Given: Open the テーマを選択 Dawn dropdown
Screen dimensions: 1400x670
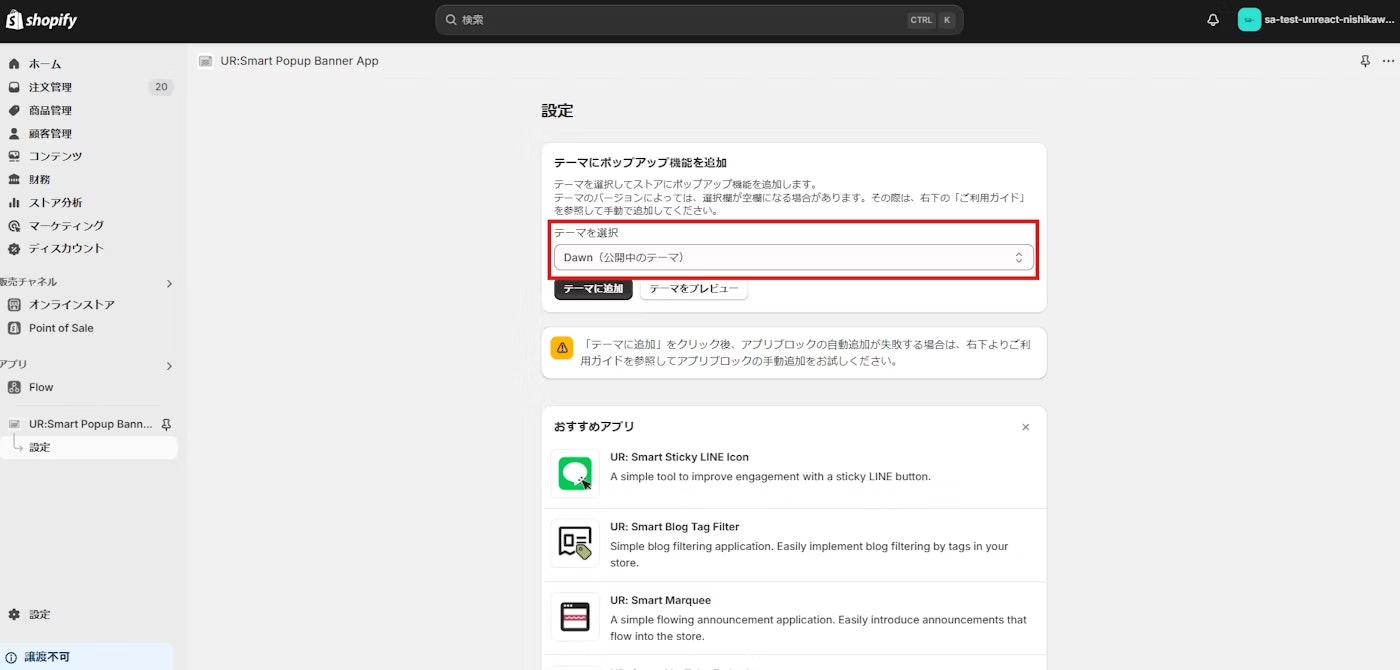Looking at the screenshot, I should pos(795,258).
